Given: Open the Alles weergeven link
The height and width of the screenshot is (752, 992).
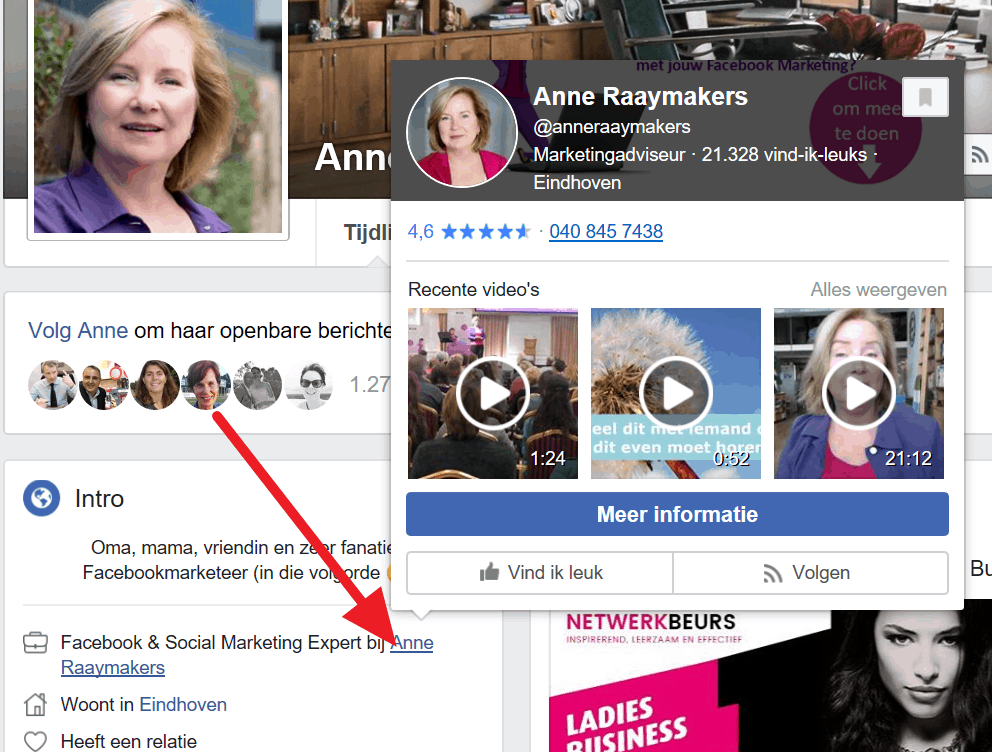Looking at the screenshot, I should click(x=879, y=290).
